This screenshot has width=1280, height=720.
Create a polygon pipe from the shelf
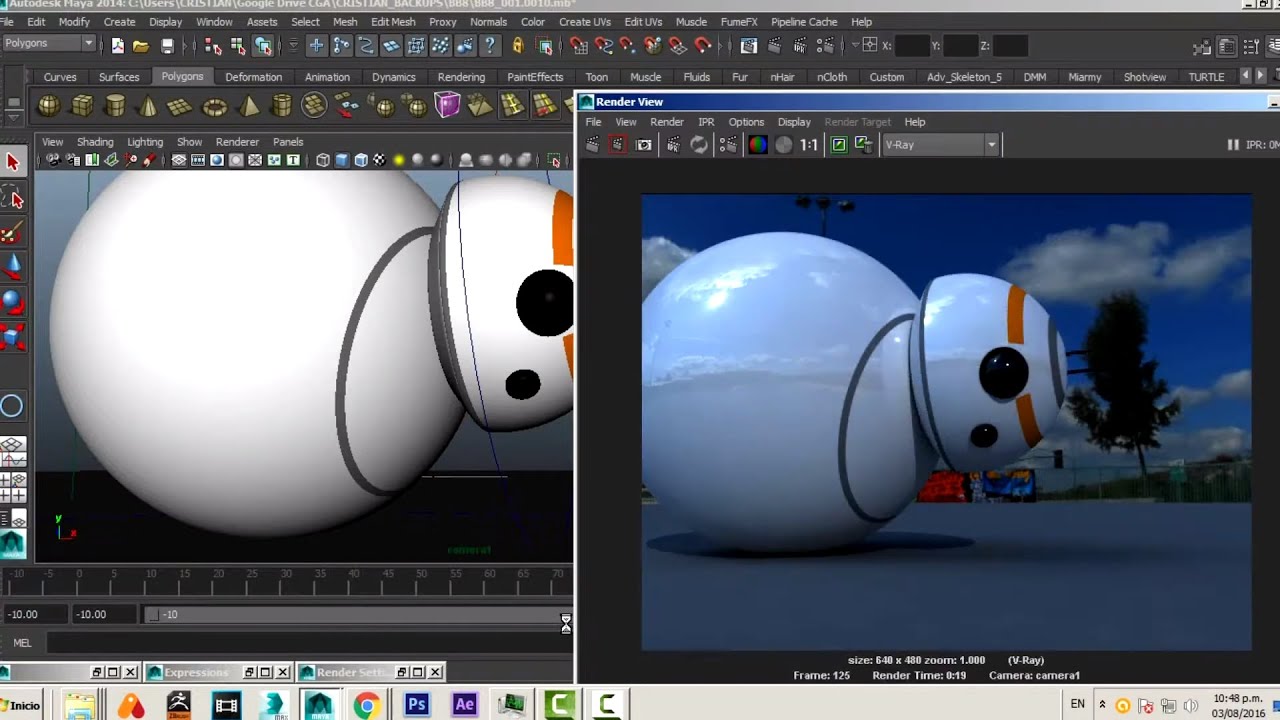tap(281, 105)
